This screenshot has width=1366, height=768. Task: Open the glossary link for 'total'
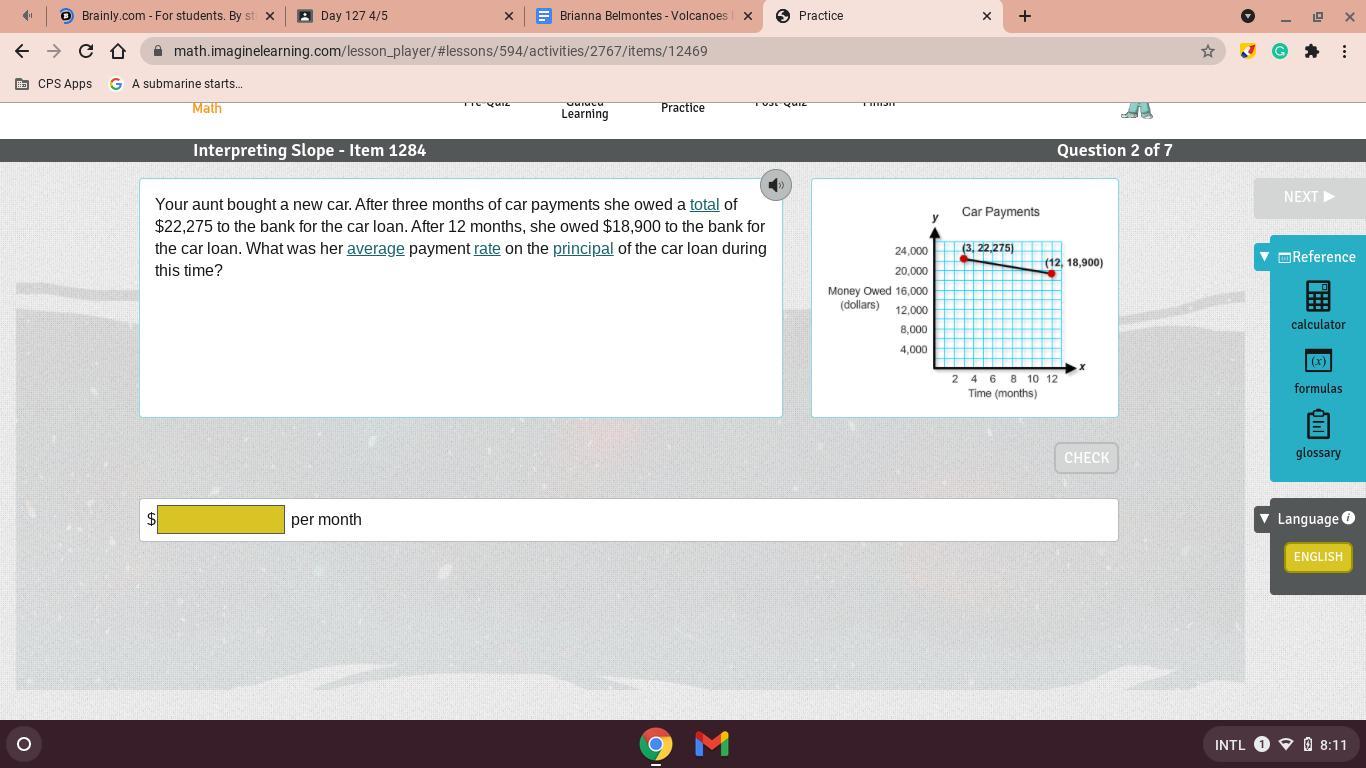pos(705,204)
